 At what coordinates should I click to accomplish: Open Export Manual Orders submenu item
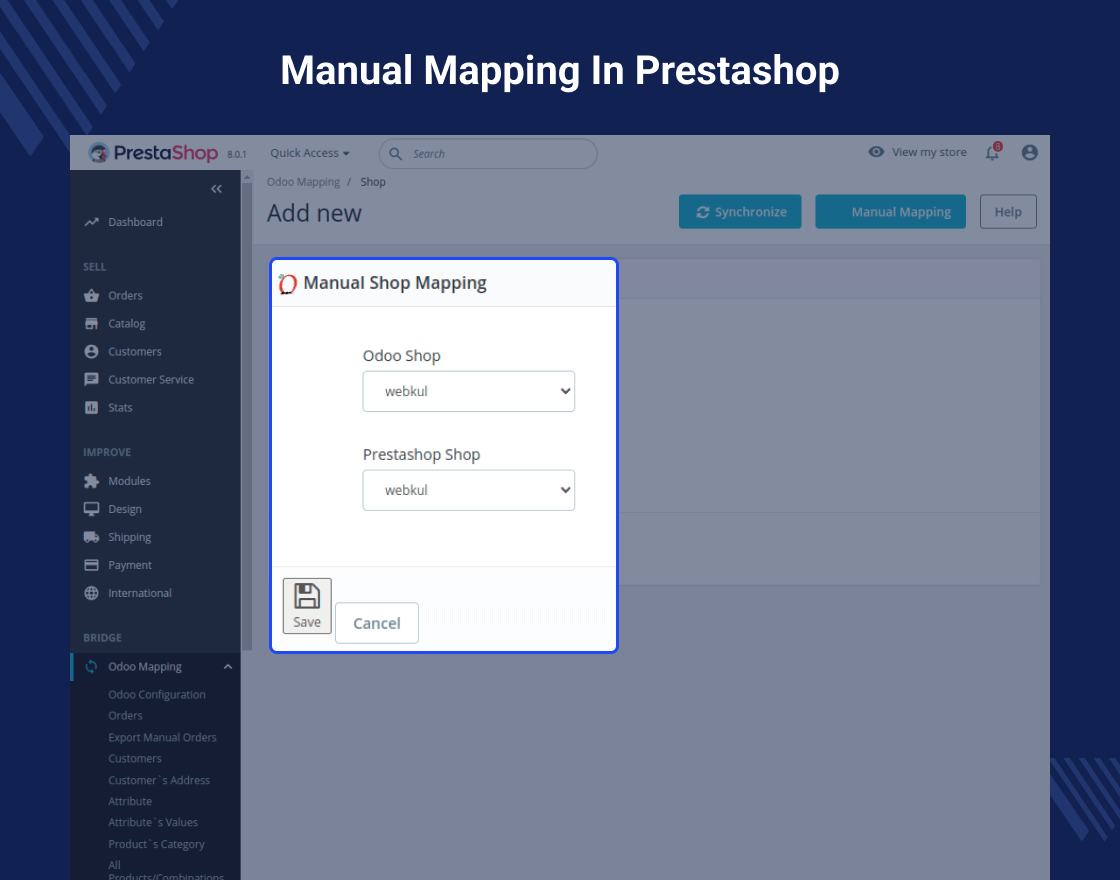163,737
